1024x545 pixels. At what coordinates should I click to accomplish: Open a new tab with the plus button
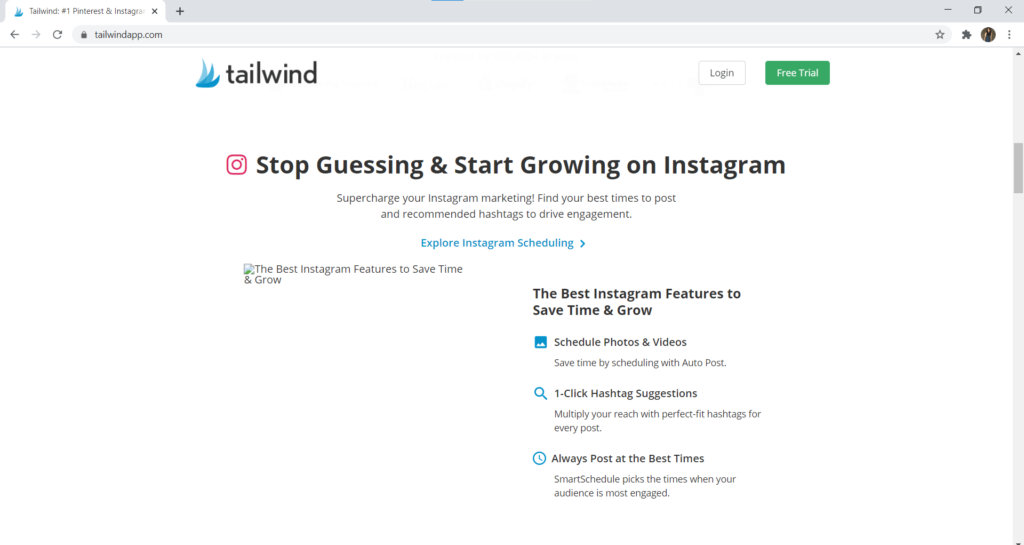click(180, 11)
